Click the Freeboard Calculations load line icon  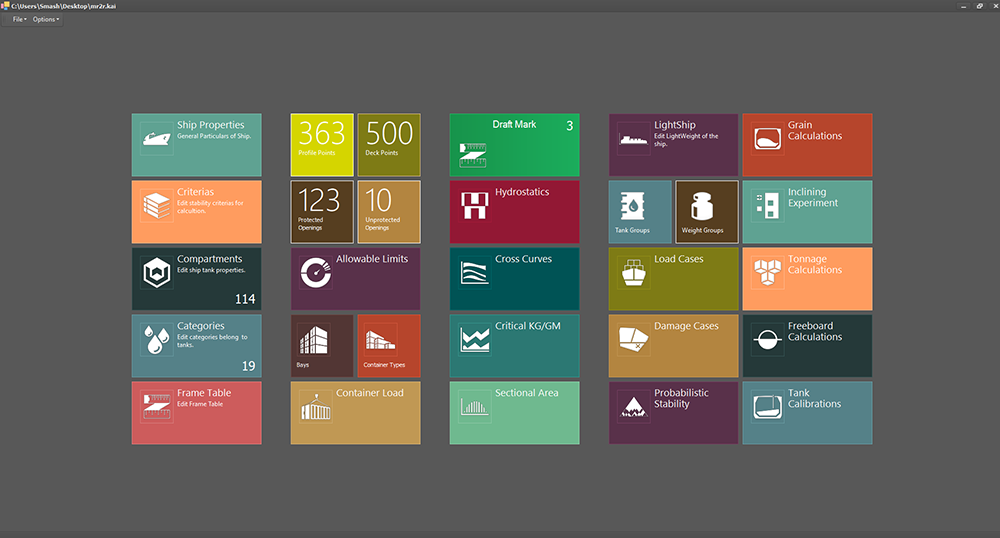(x=768, y=338)
